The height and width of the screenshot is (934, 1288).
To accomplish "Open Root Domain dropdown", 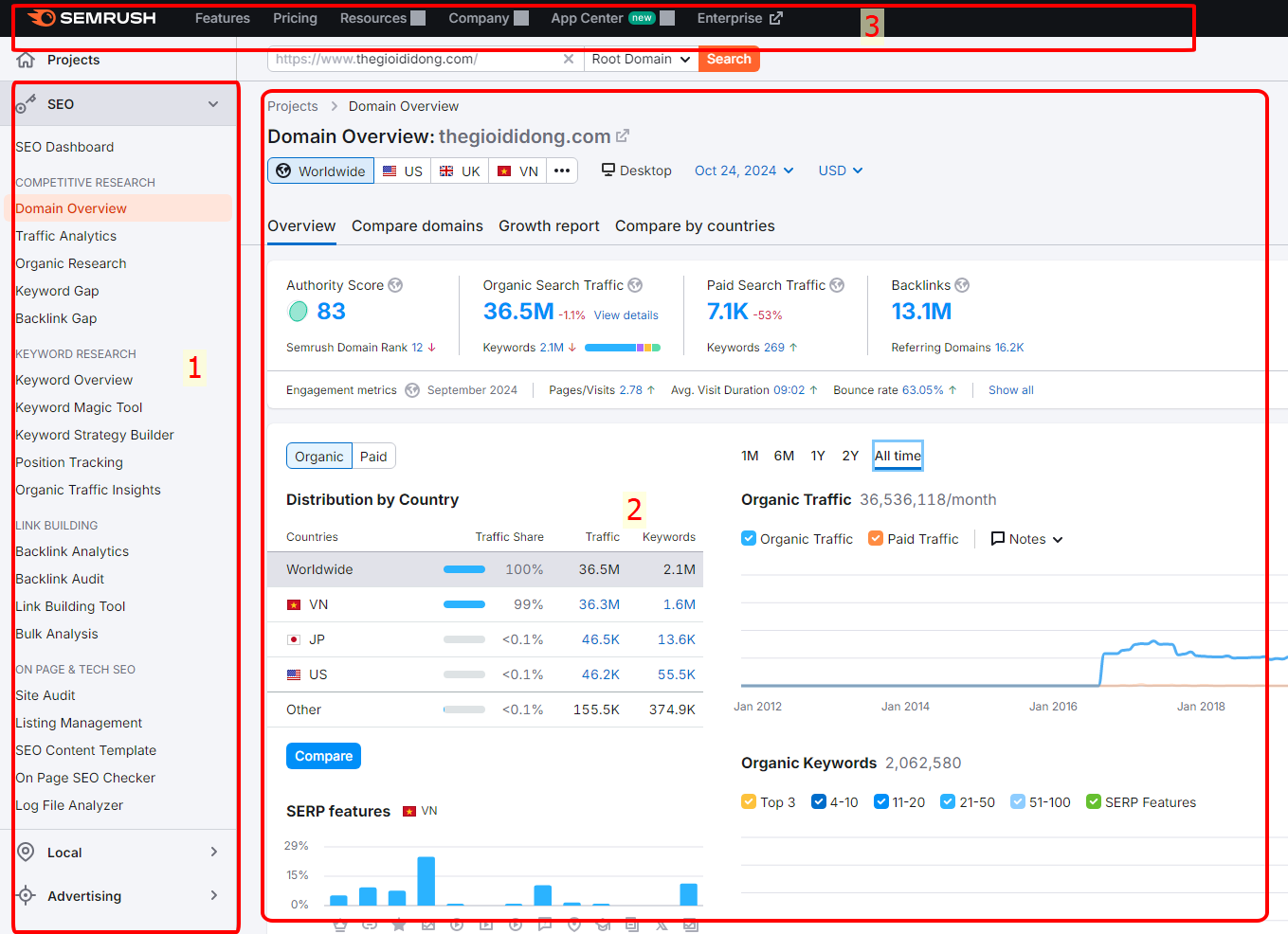I will pyautogui.click(x=642, y=59).
